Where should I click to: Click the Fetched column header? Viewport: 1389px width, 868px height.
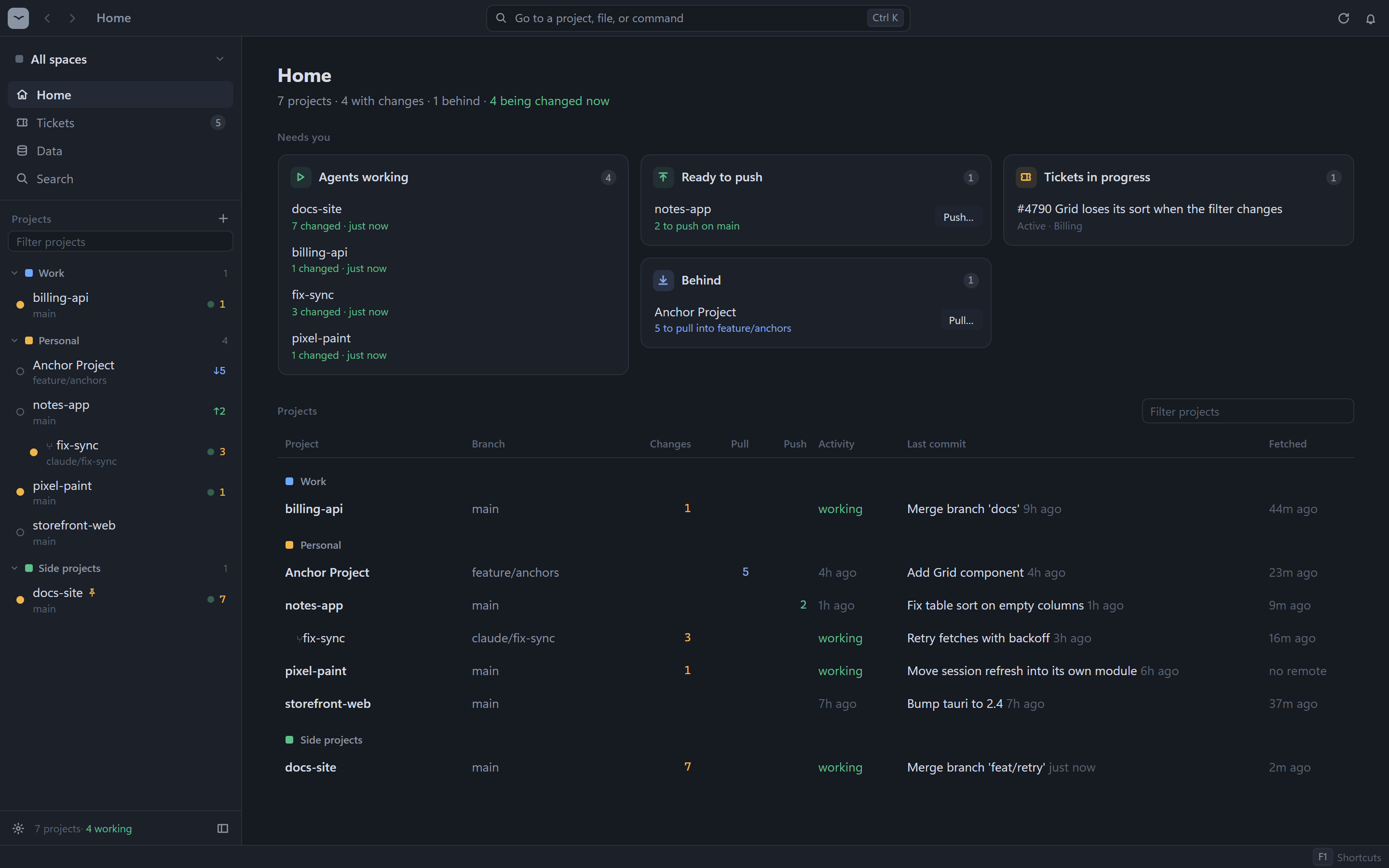pos(1287,444)
